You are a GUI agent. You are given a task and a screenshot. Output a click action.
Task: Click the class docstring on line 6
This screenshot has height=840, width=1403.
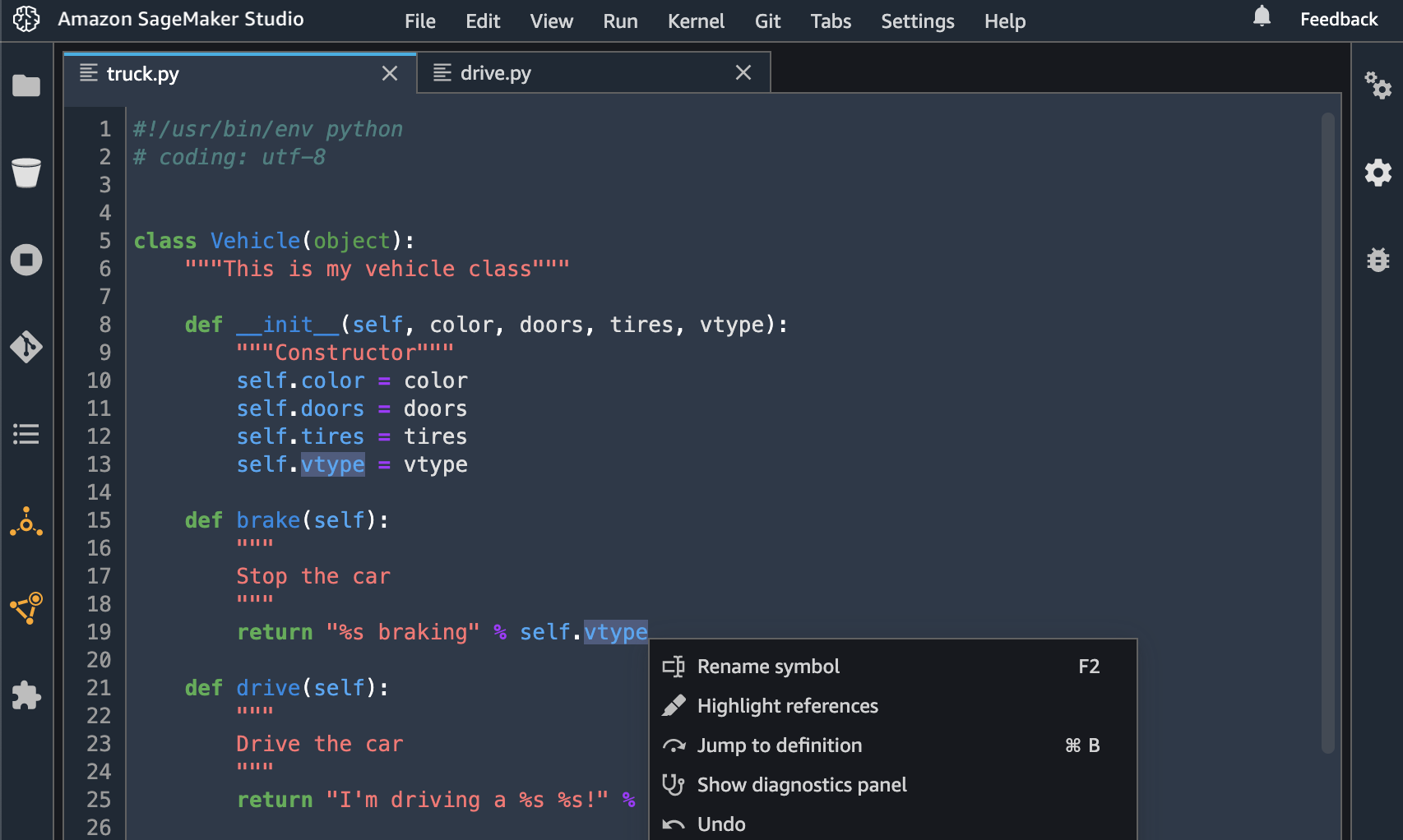click(x=377, y=269)
